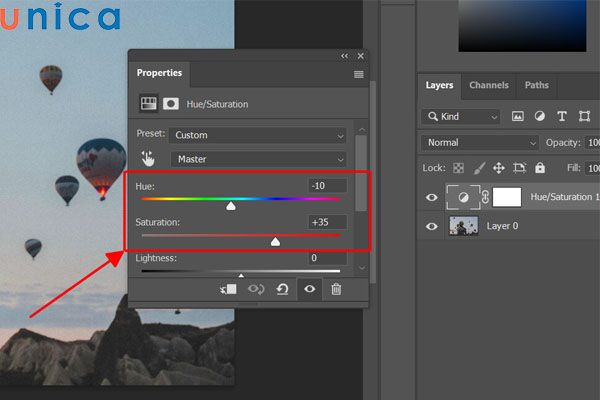Image resolution: width=600 pixels, height=400 pixels.
Task: Hide Layer 0 using its eye icon
Action: coord(432,226)
